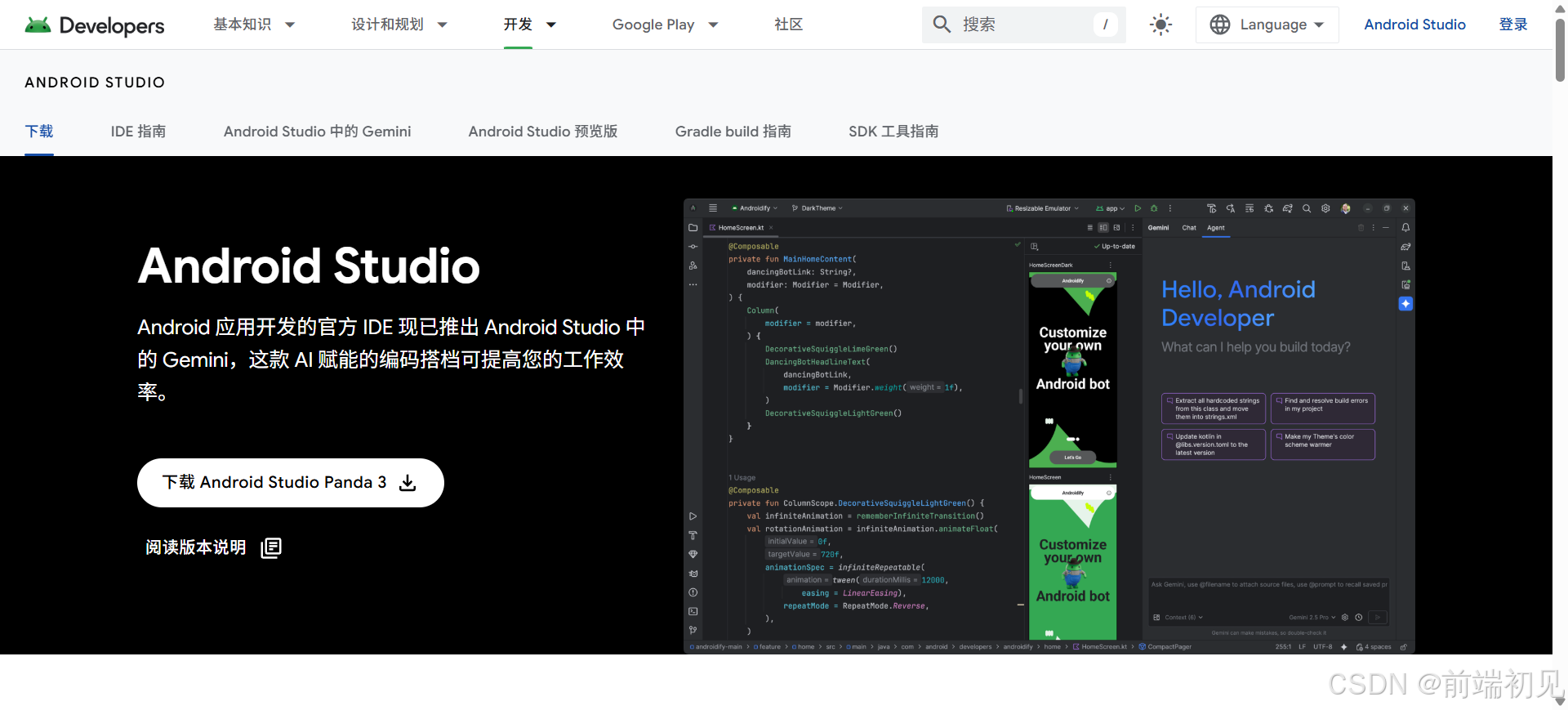Click the user avatar in IDE screenshot toolbar
This screenshot has height=710, width=1568.
1346,208
